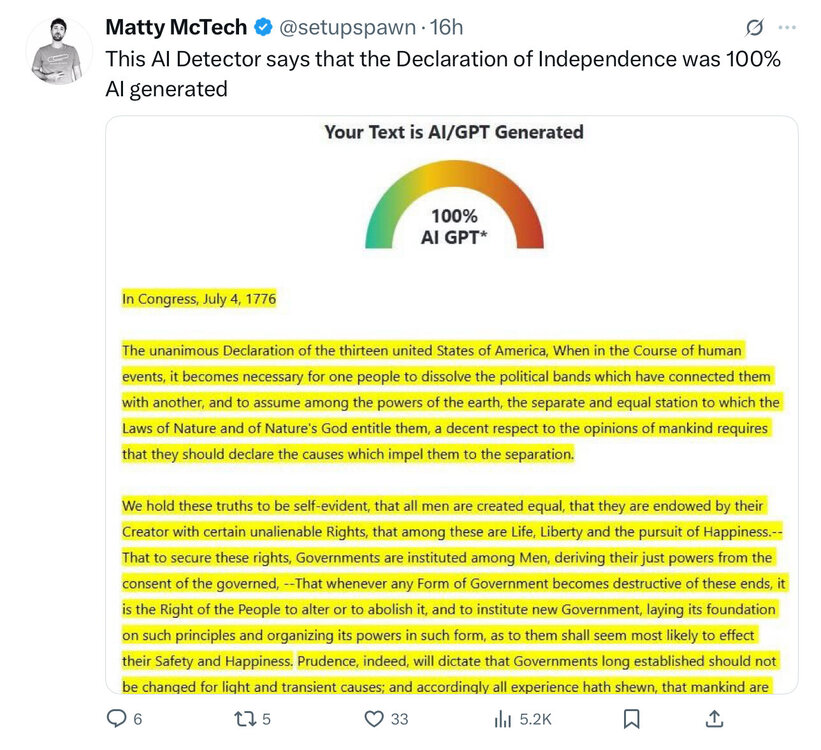
Task: Click the Matty McTech display name
Action: 175,27
